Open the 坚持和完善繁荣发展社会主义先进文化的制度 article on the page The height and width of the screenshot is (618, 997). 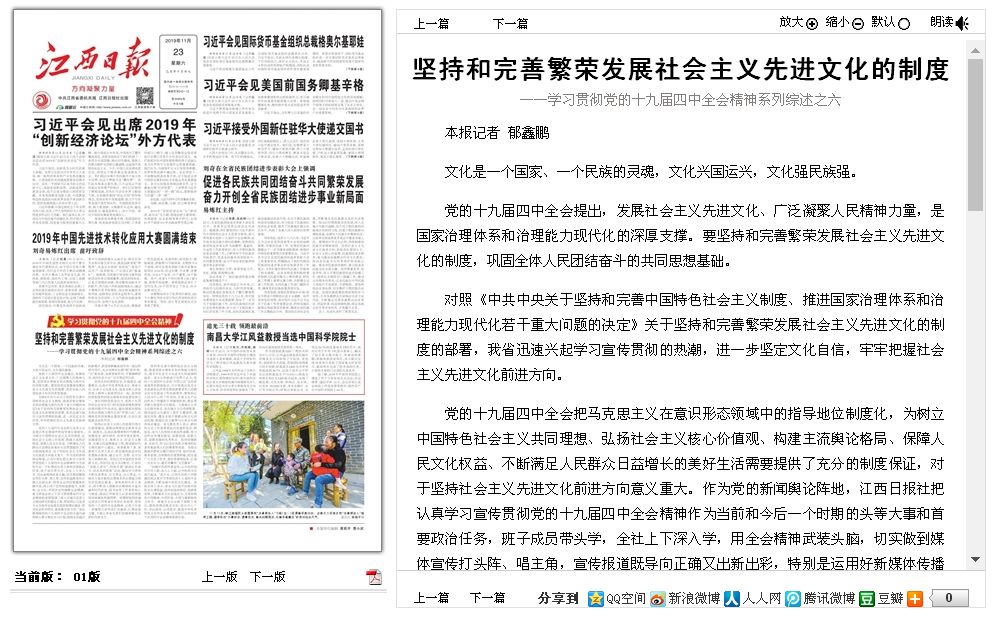[114, 338]
